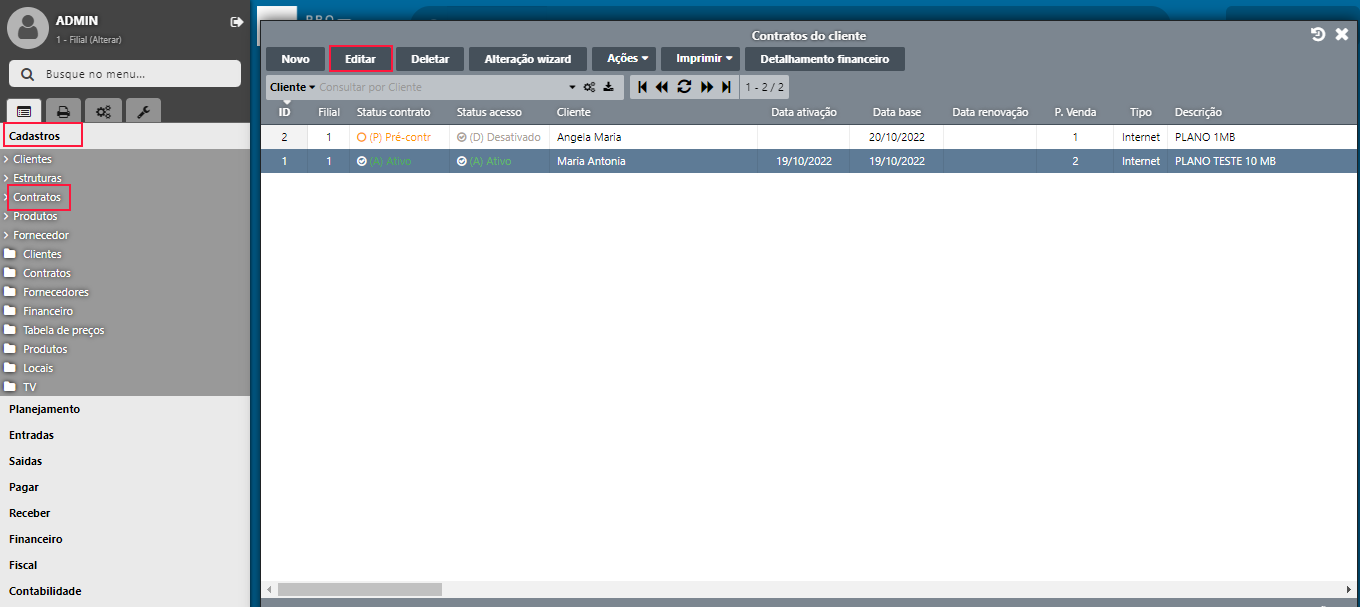This screenshot has width=1360, height=607.
Task: Open the printer tab in the sidebar
Action: [x=63, y=112]
